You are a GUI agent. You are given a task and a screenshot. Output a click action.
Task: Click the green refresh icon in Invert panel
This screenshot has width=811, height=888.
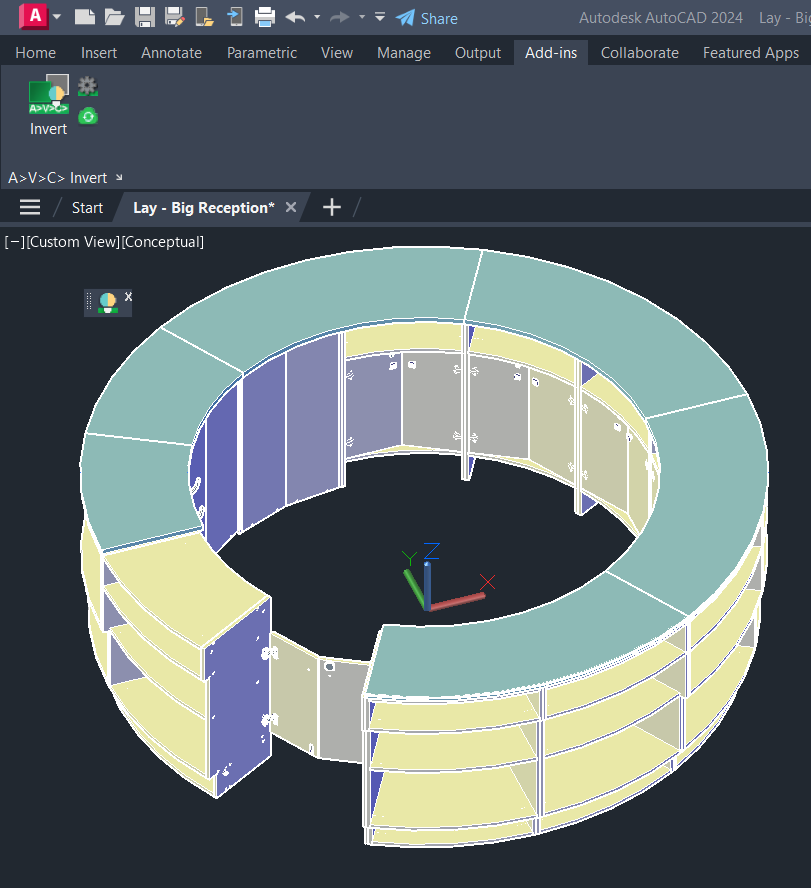click(x=88, y=116)
